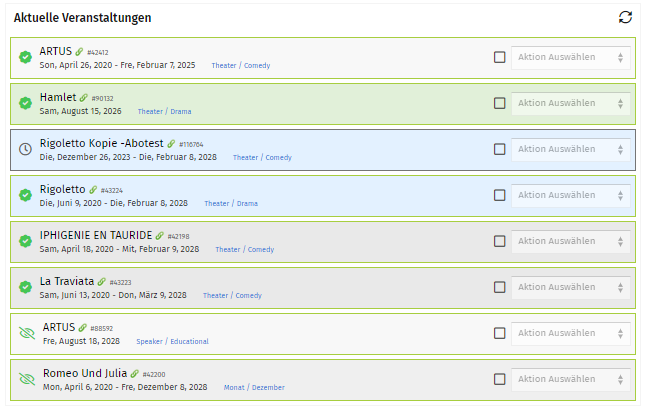Click the link icon next to La Traviata
Screen dimensions: 654x412
(x=102, y=282)
